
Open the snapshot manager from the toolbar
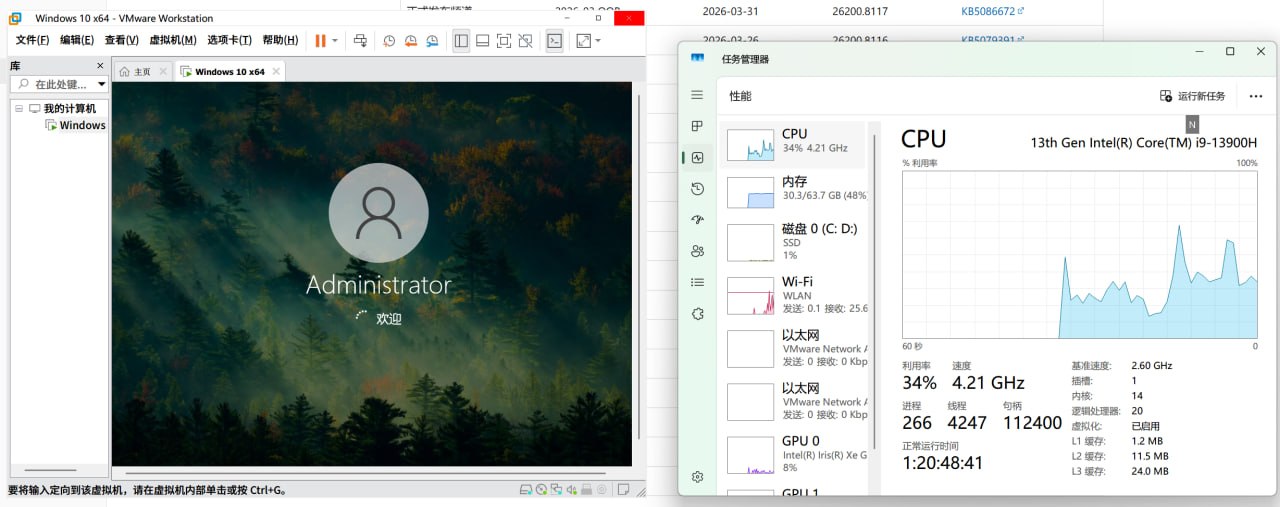pos(432,41)
